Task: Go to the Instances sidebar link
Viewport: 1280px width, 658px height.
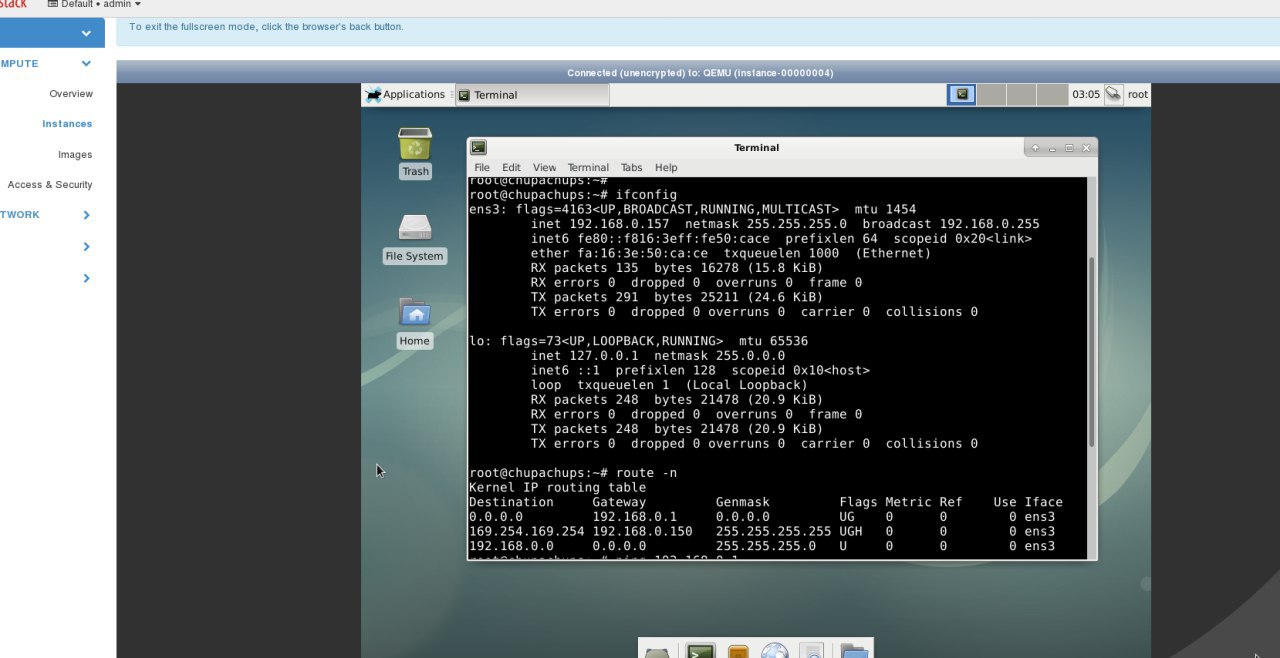Action: (67, 124)
